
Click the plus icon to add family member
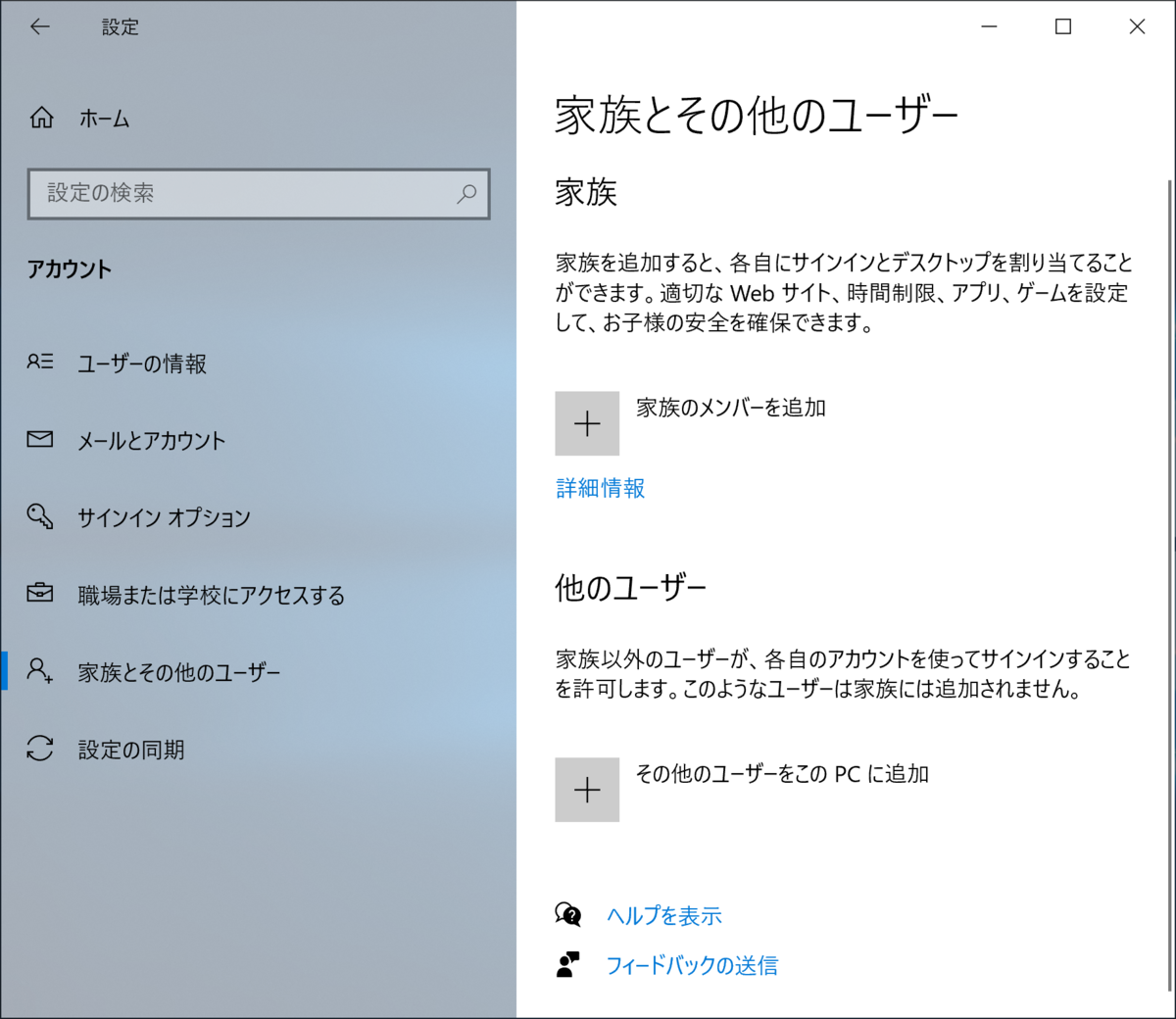click(587, 422)
